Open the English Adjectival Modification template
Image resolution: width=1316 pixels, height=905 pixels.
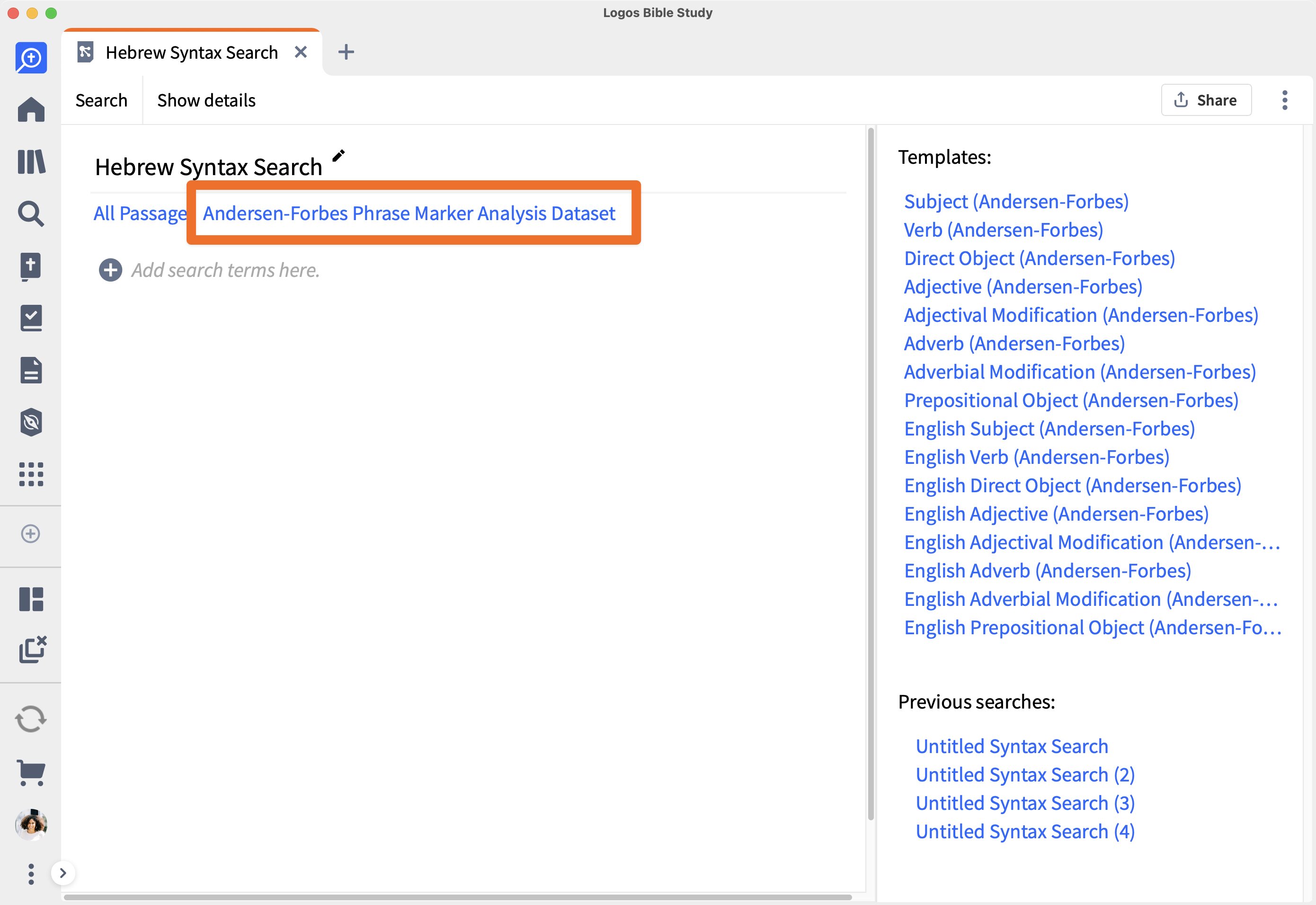pyautogui.click(x=1092, y=542)
